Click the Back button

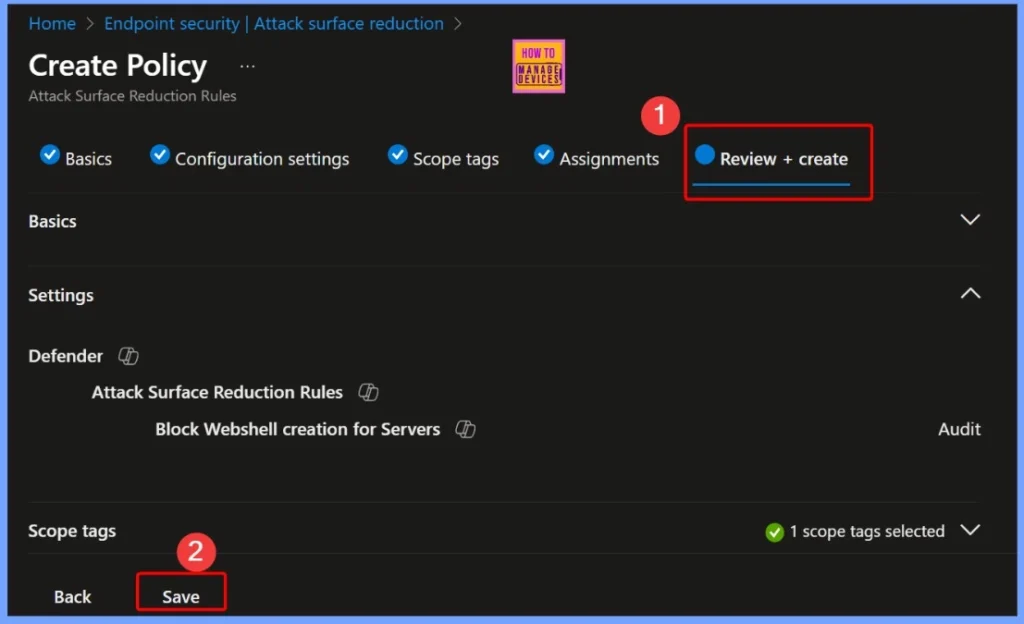(72, 597)
